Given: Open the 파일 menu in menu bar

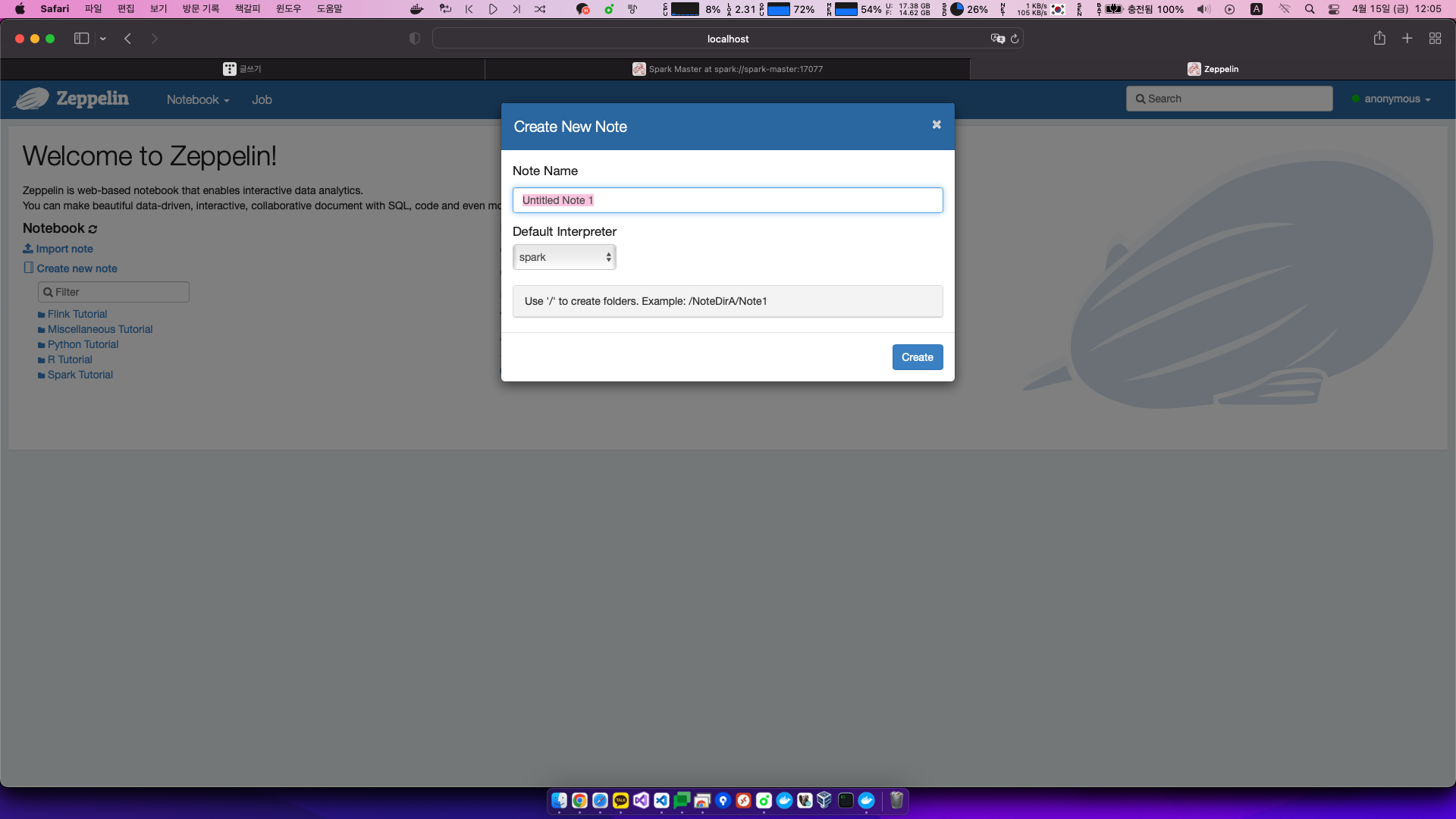Looking at the screenshot, I should pos(93,9).
